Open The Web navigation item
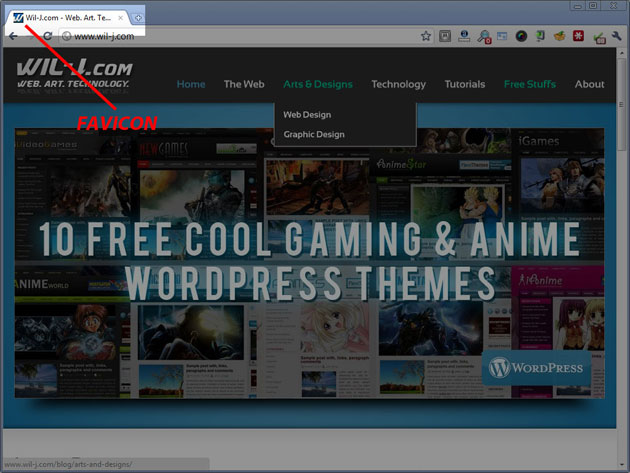 244,84
